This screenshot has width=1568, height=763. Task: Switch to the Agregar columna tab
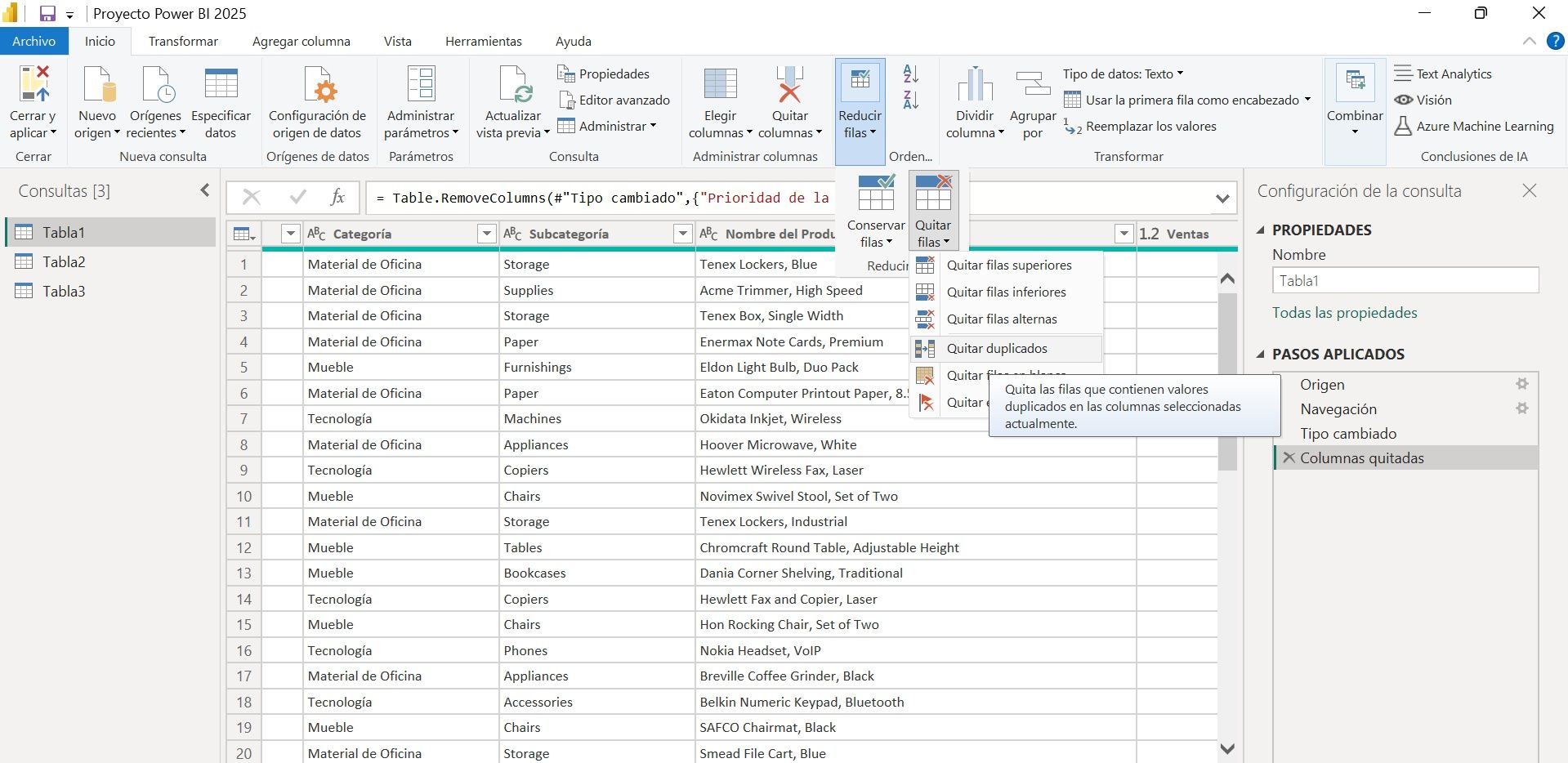(x=302, y=41)
